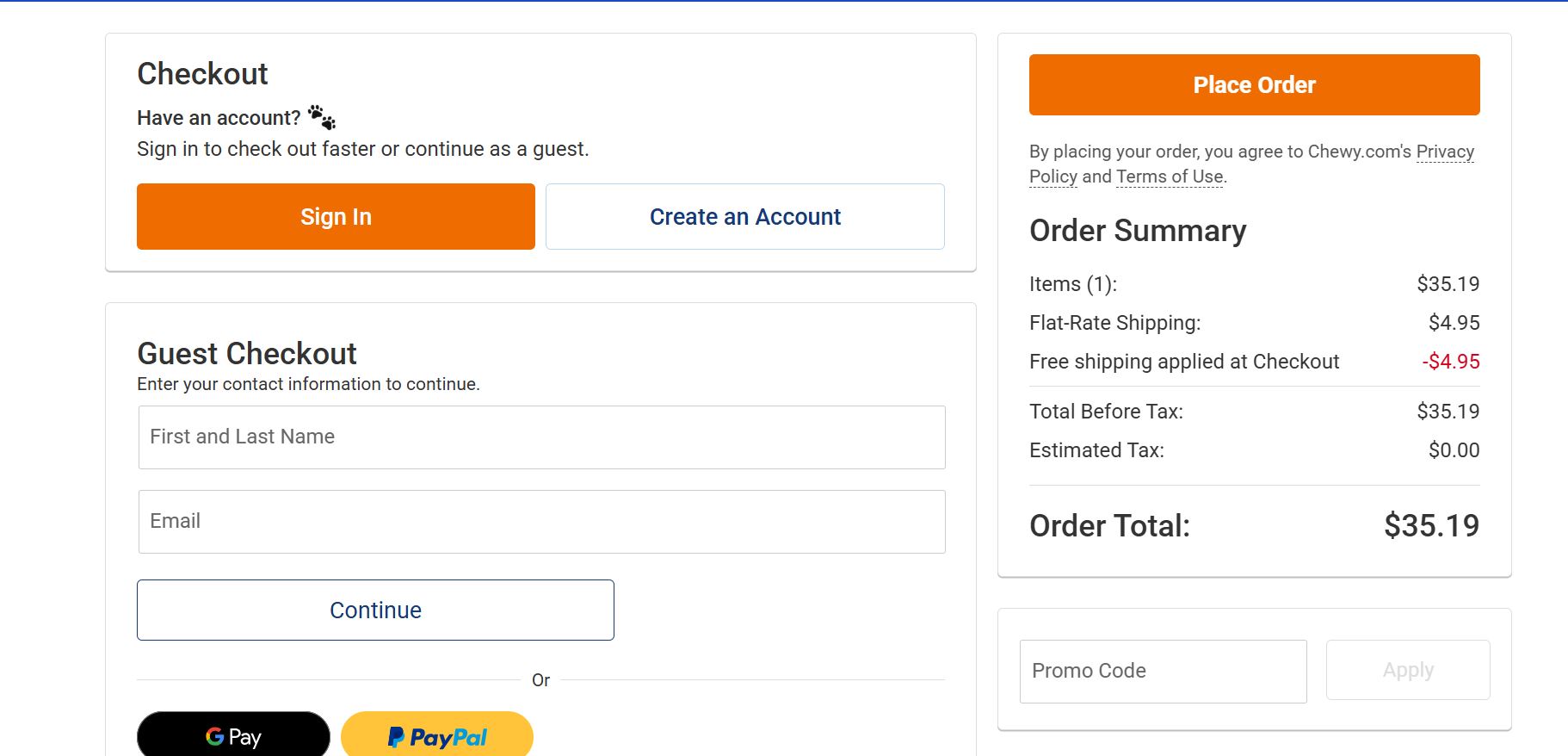Choose Create an Account
The height and width of the screenshot is (756, 1568).
tap(744, 217)
